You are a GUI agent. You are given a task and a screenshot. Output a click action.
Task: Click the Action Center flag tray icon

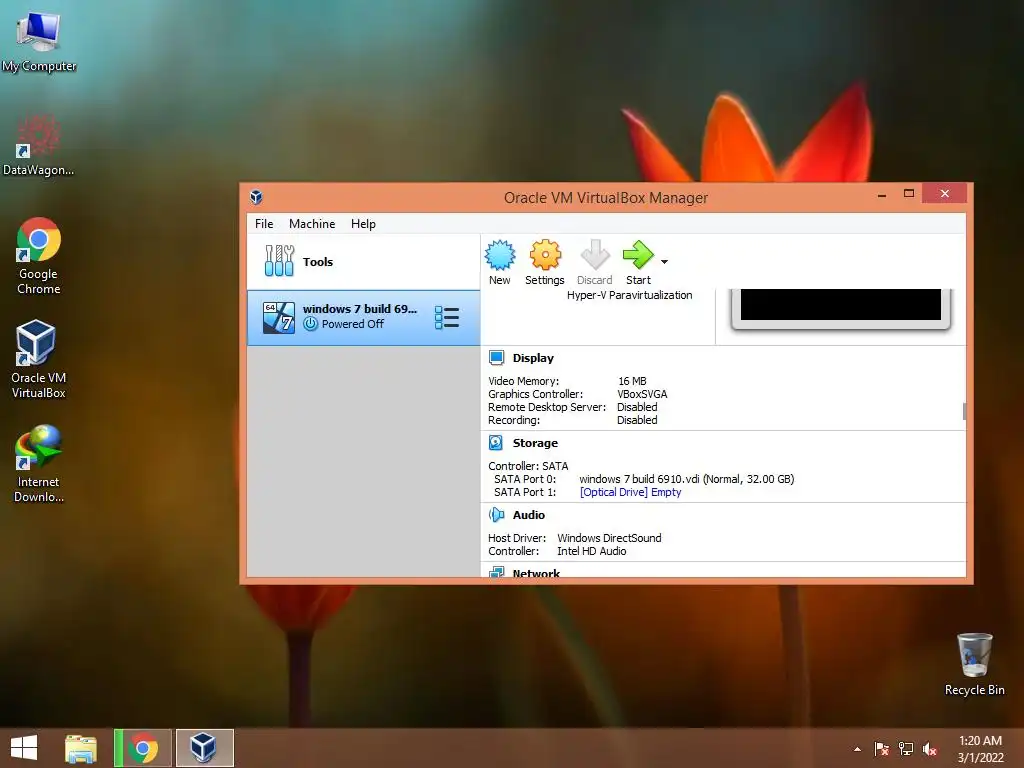882,749
